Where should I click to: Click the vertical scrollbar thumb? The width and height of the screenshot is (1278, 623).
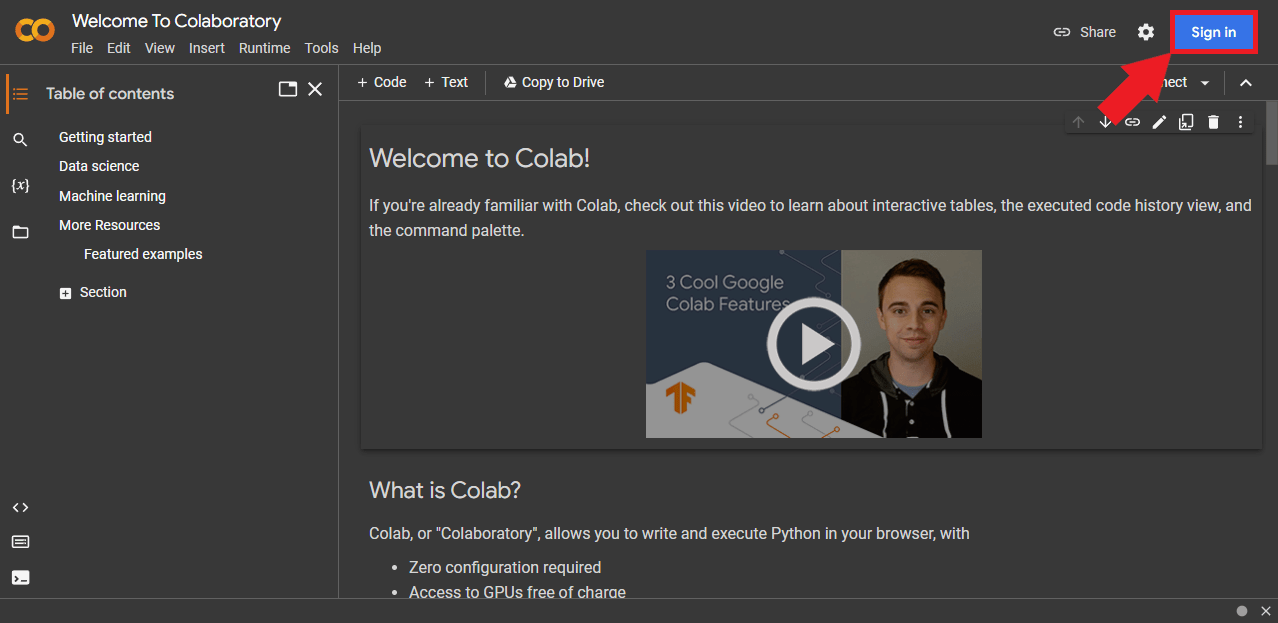pyautogui.click(x=1272, y=132)
